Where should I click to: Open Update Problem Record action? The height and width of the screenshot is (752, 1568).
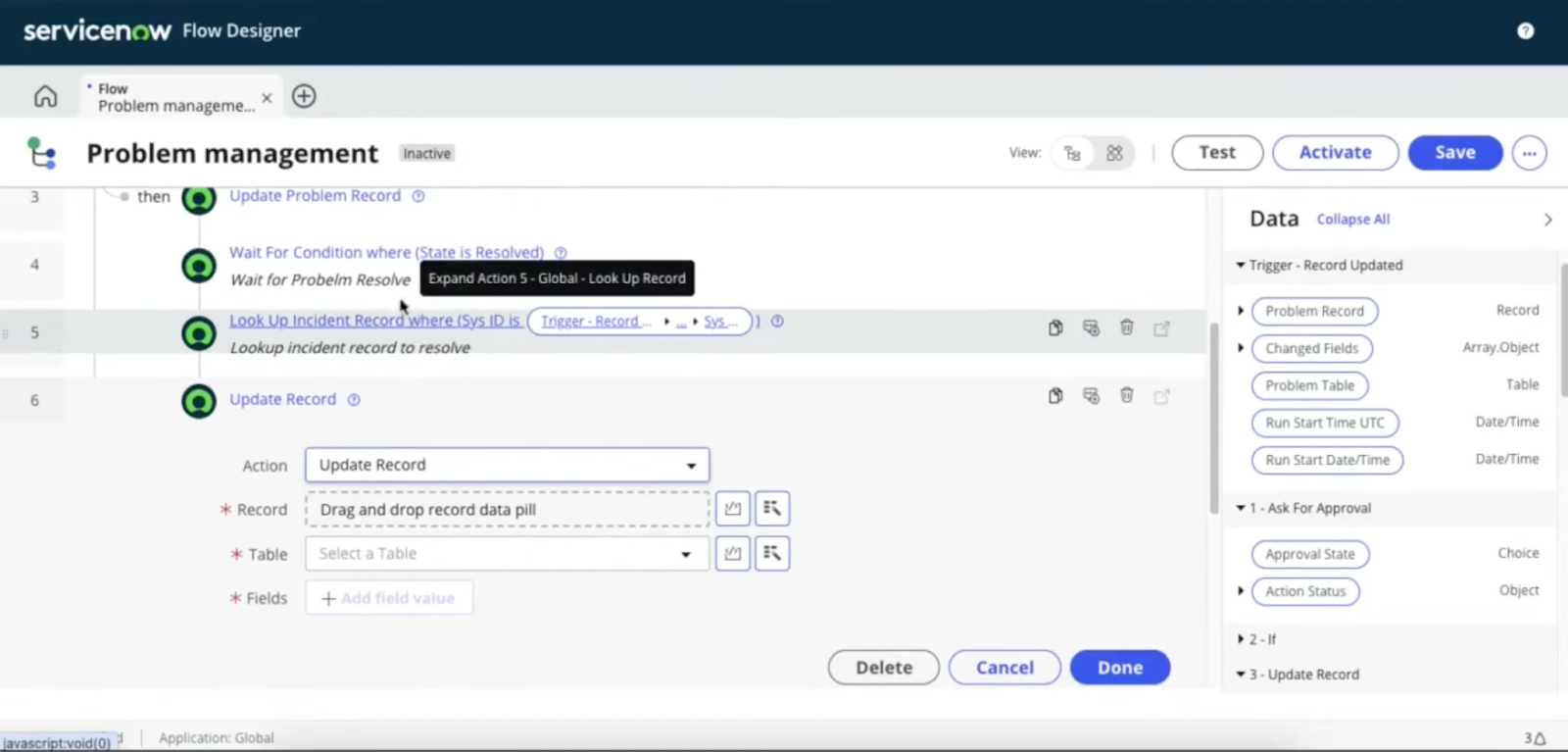click(x=315, y=196)
